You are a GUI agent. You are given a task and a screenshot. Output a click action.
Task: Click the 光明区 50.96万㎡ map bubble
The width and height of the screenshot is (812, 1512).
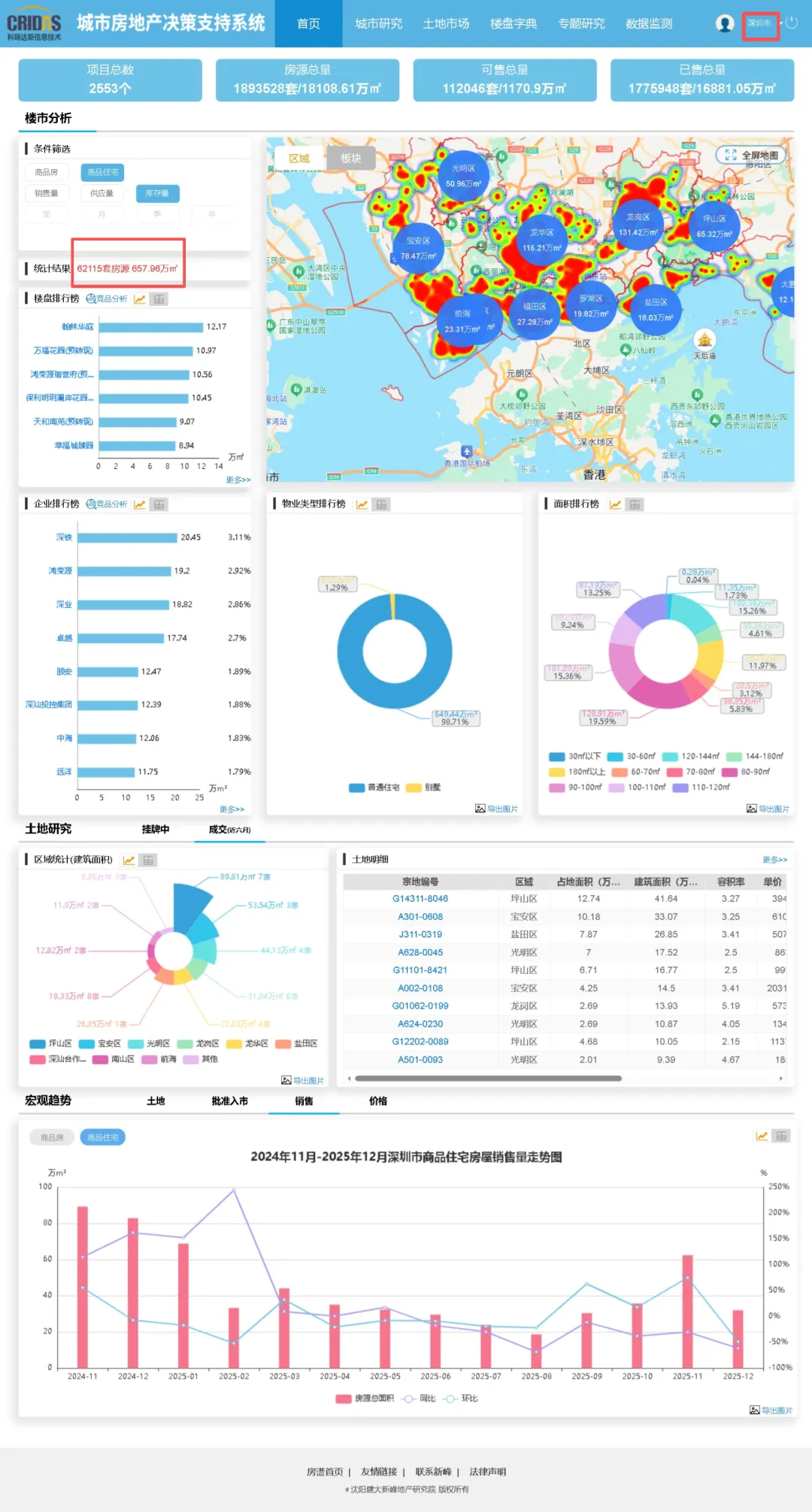click(463, 176)
